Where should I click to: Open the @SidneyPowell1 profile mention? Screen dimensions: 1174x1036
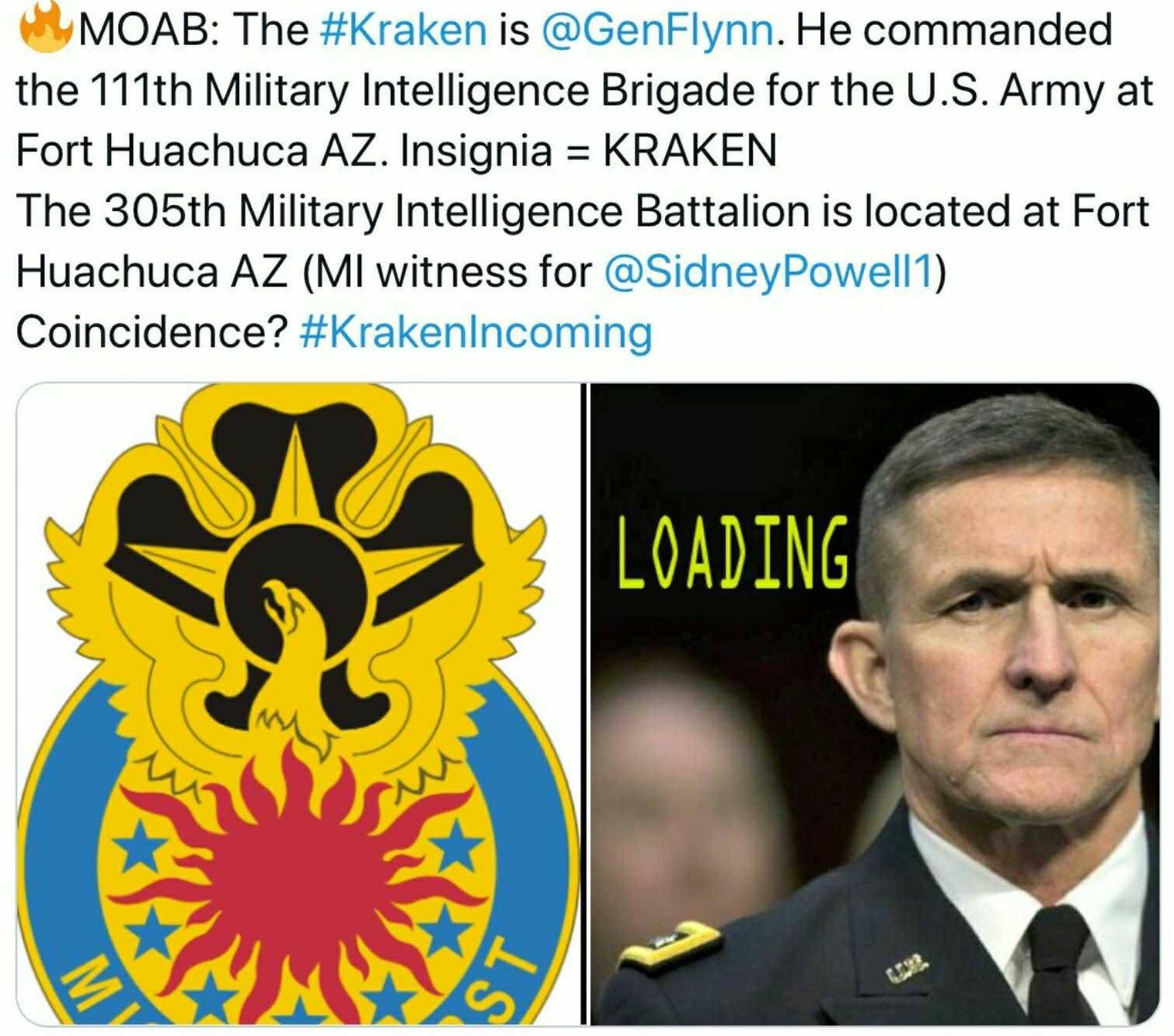768,272
